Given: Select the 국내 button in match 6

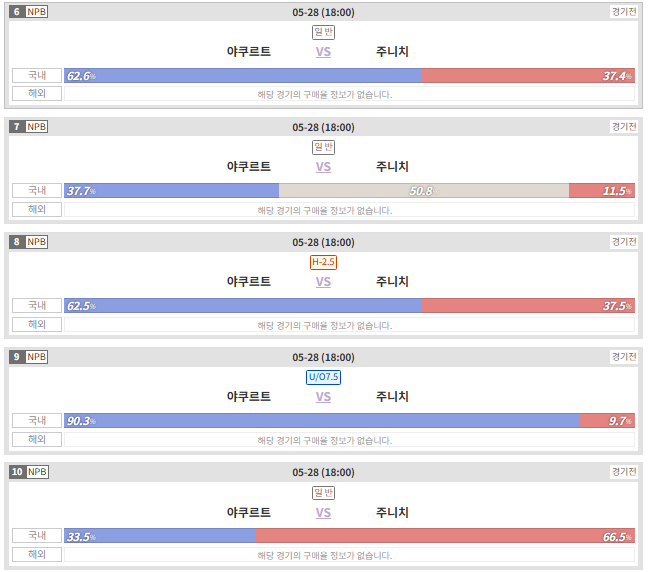Looking at the screenshot, I should tap(37, 76).
